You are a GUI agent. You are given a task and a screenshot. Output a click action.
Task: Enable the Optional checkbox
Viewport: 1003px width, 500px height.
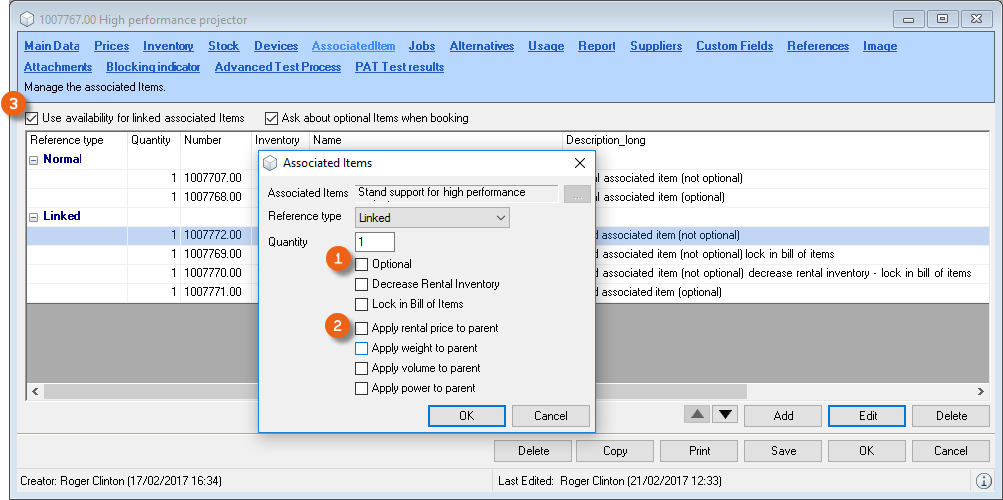[x=362, y=264]
